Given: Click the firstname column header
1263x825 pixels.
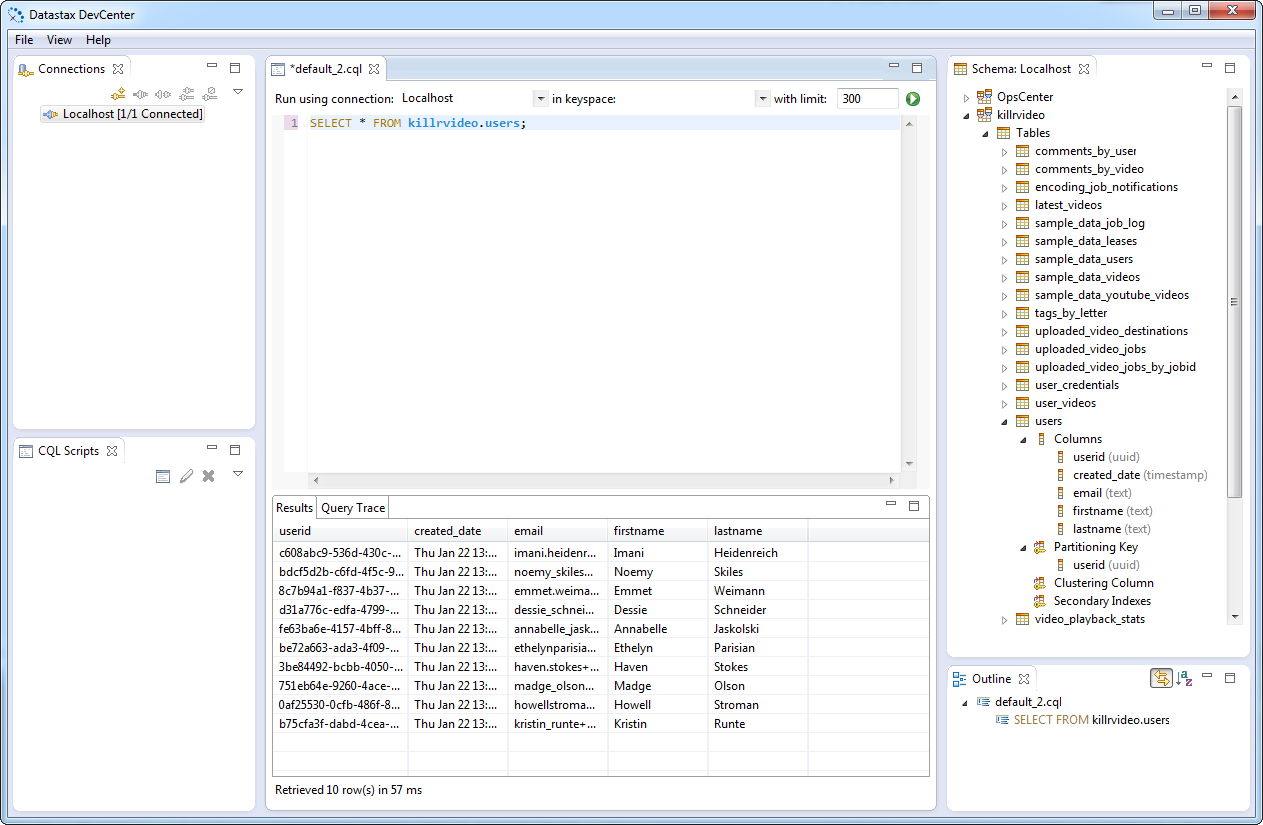Looking at the screenshot, I should pyautogui.click(x=658, y=531).
